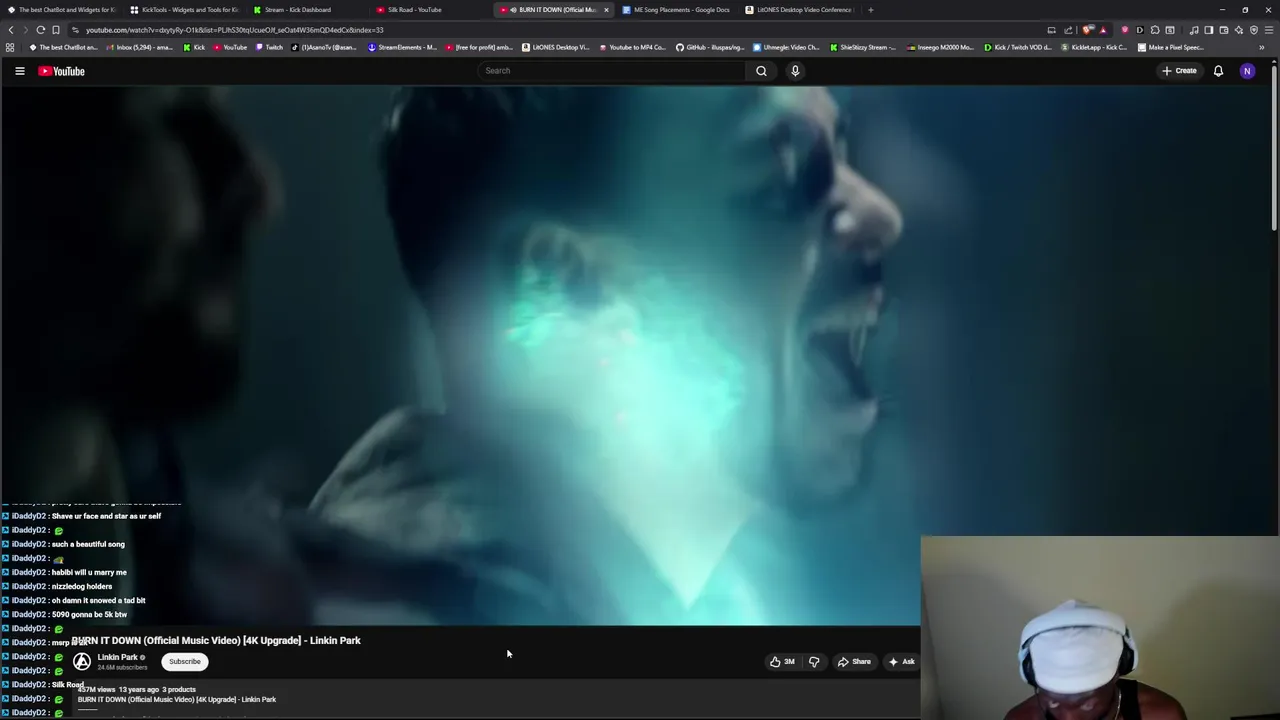
Task: Click the browser back arrow
Action: tap(11, 30)
